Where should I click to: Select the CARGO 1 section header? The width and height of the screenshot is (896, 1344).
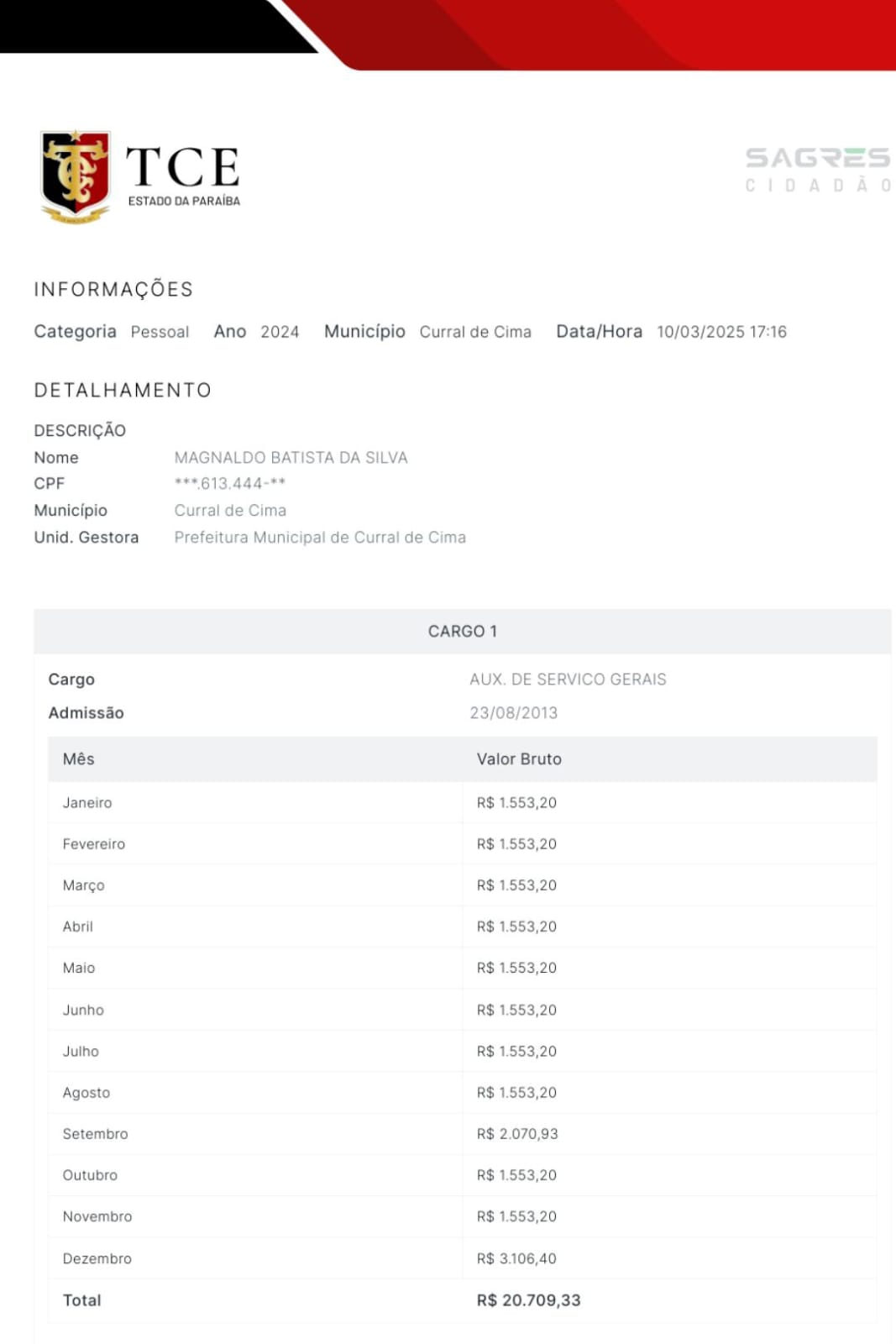coord(462,632)
